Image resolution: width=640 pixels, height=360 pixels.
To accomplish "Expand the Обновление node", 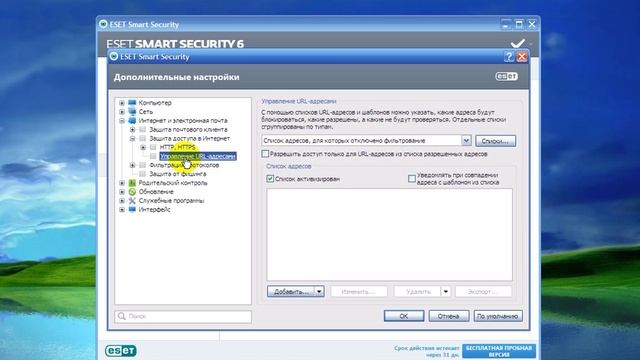I will coord(122,191).
